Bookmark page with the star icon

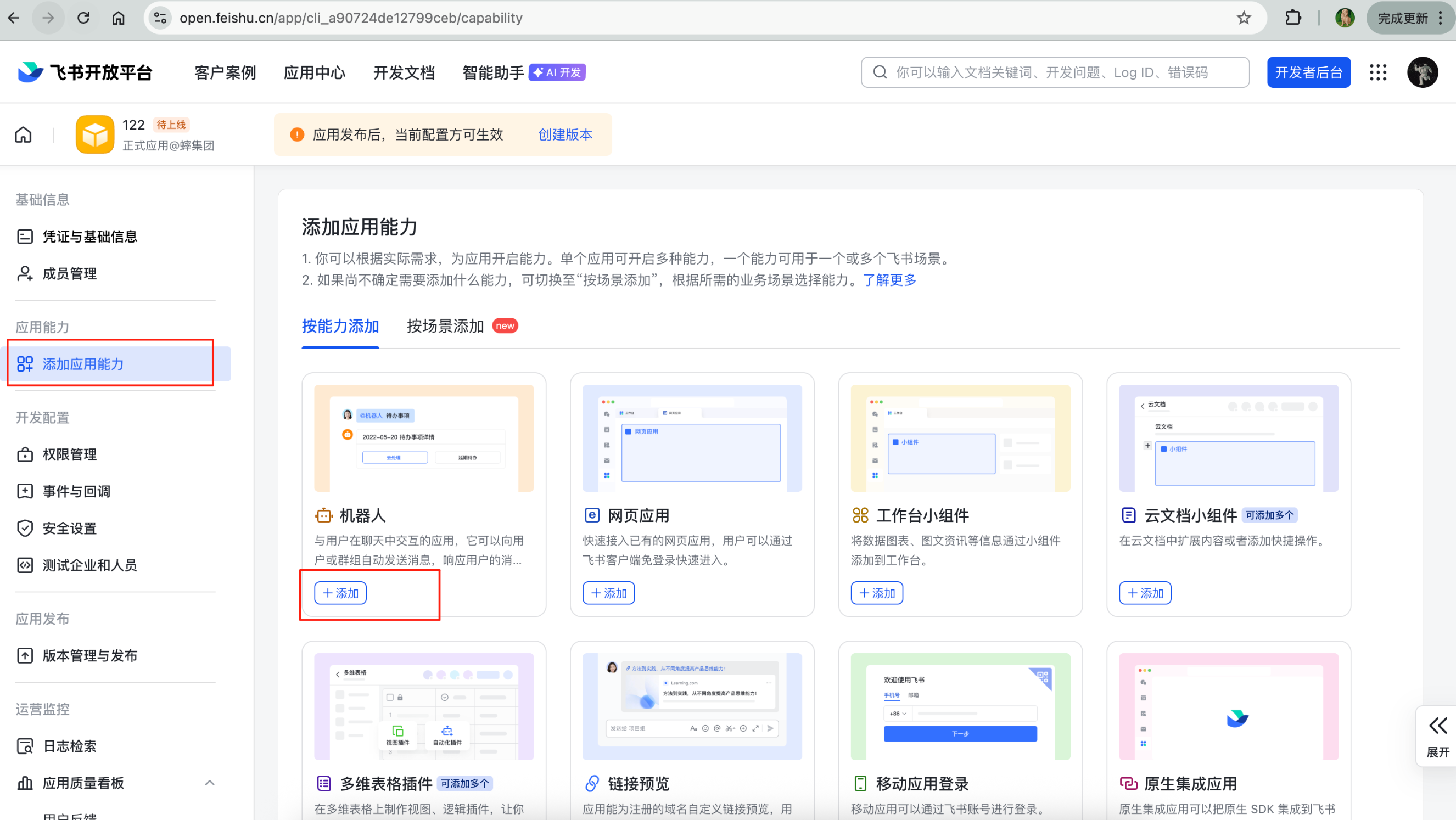pyautogui.click(x=1244, y=18)
